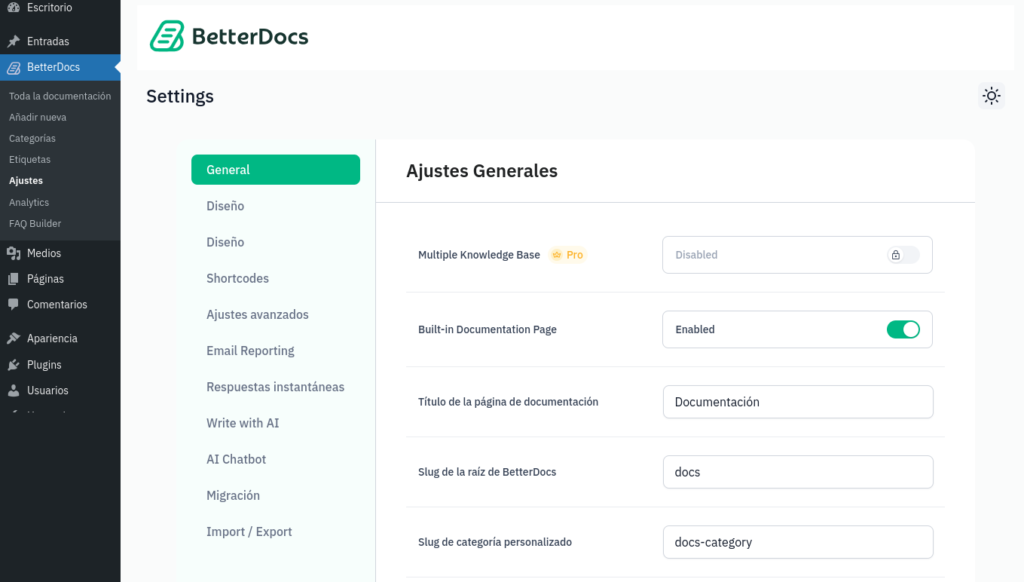Click the Entradas pin icon
Viewport: 1024px width, 582px height.
(x=14, y=41)
